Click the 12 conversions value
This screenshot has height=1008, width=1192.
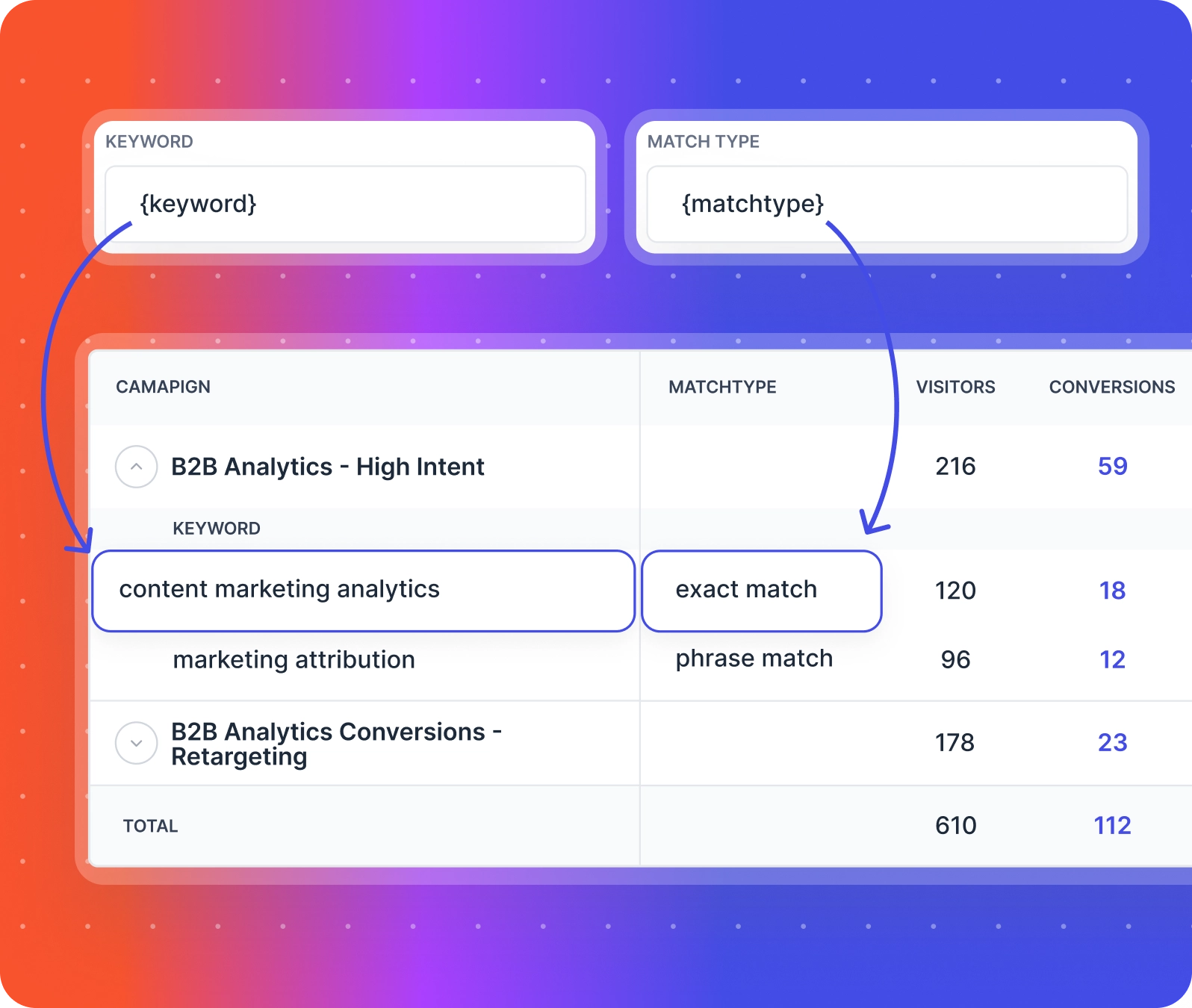[x=1113, y=659]
